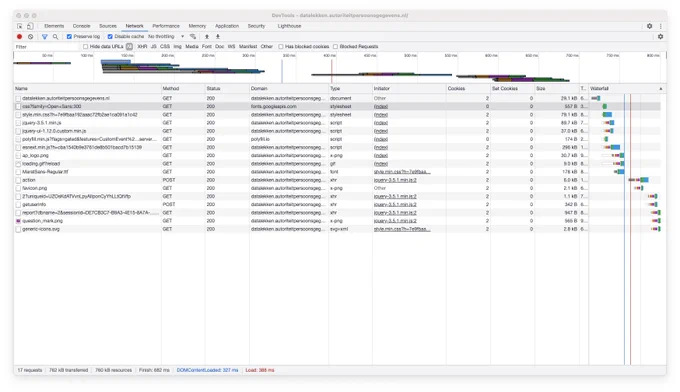Open style.min.css initiator for generic-icons.svg

tap(402, 229)
